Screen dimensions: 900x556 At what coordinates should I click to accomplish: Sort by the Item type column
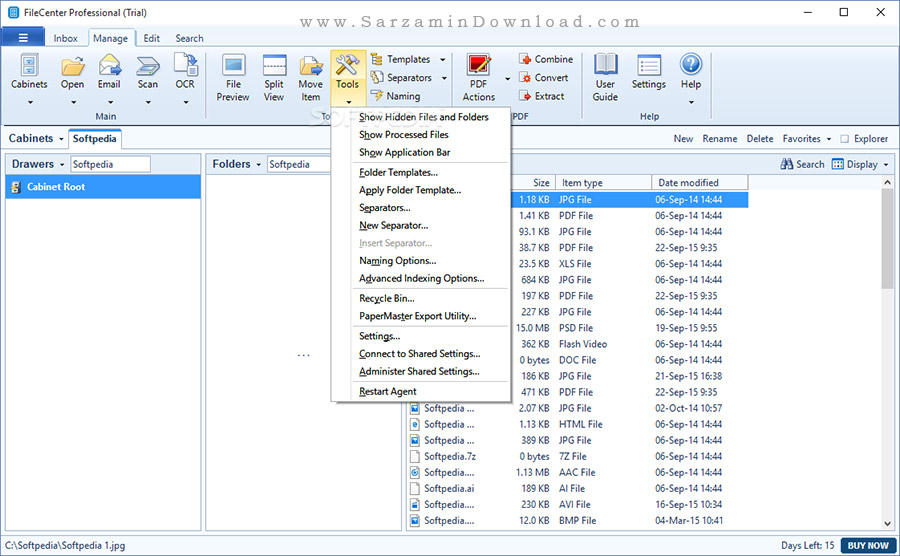click(x=603, y=183)
